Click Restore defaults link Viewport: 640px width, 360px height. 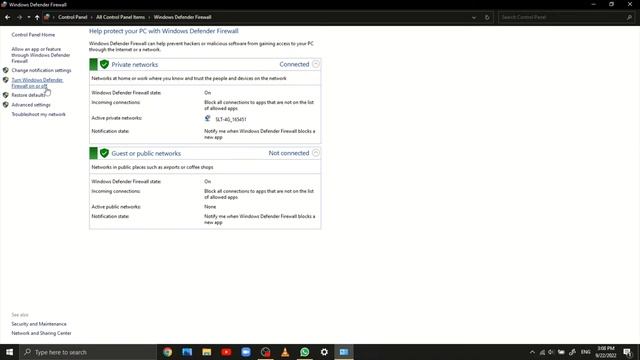click(x=28, y=95)
